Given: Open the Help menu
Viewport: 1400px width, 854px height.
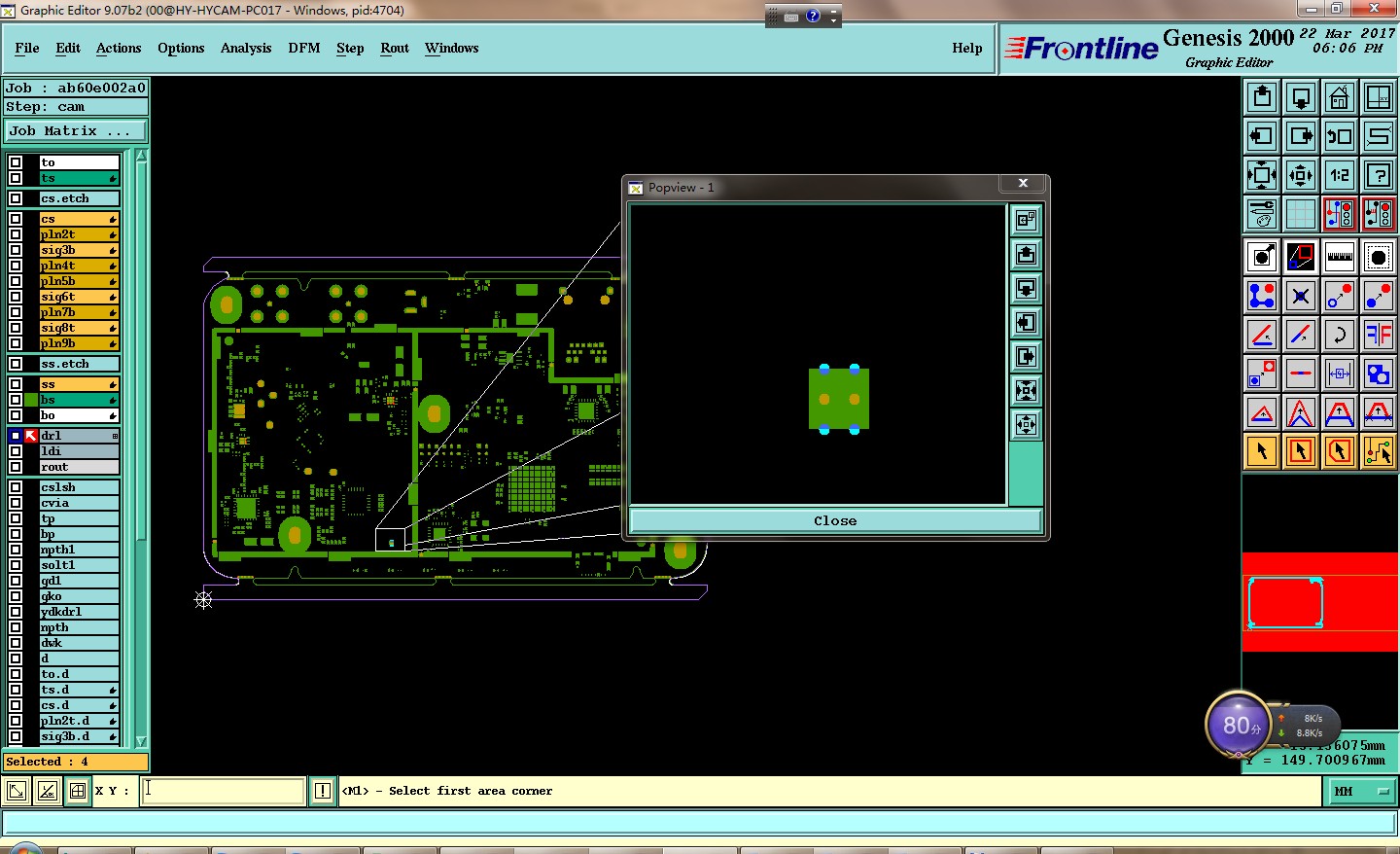Looking at the screenshot, I should pos(967,48).
